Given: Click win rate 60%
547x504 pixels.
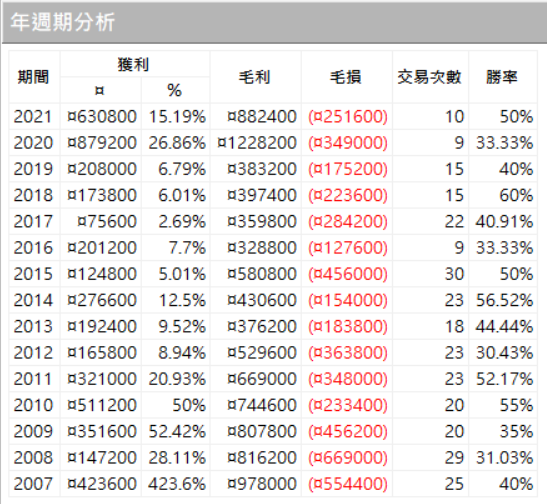Looking at the screenshot, I should click(516, 195).
